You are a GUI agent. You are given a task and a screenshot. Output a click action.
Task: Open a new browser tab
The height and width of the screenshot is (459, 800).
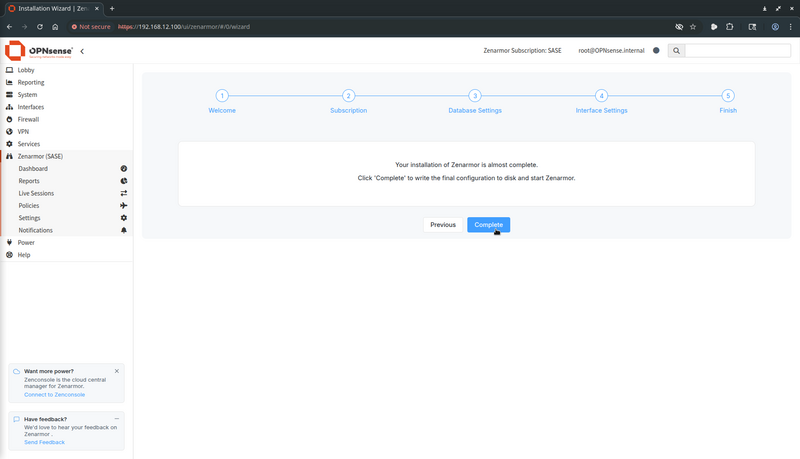click(x=112, y=8)
